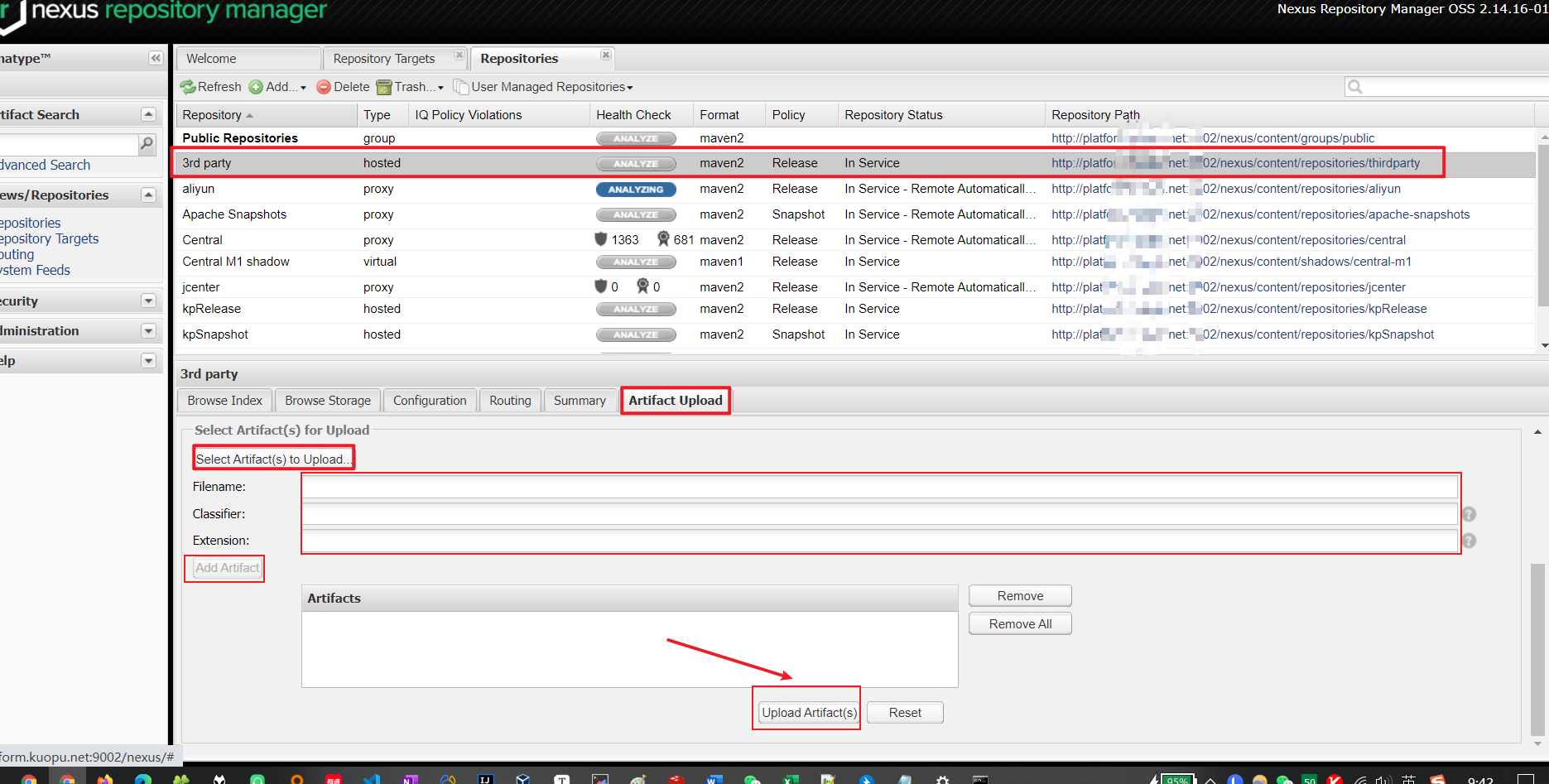The image size is (1549, 784).
Task: Expand the Security panel
Action: [x=148, y=301]
